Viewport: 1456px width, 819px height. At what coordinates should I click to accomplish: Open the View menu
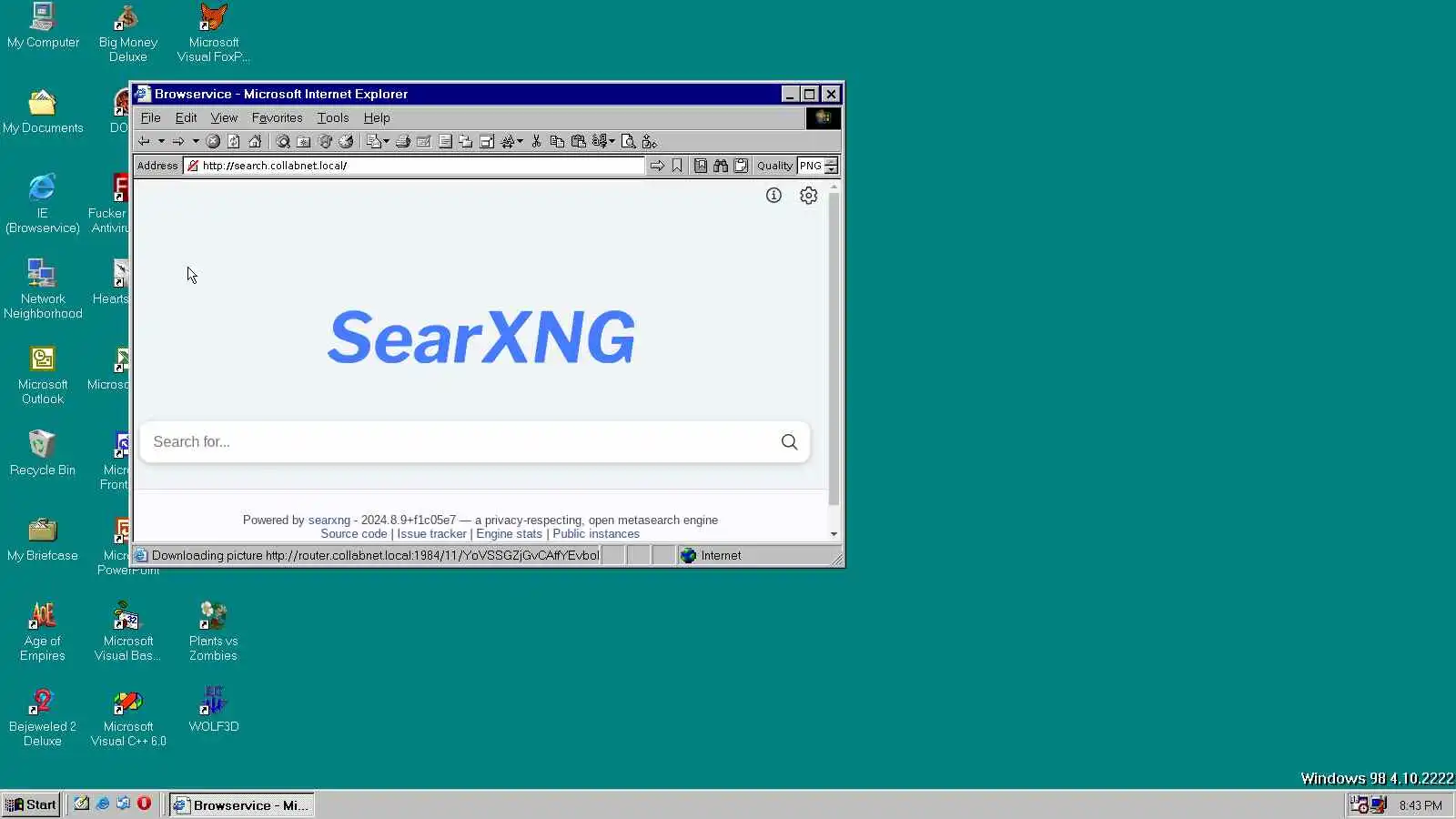click(224, 117)
